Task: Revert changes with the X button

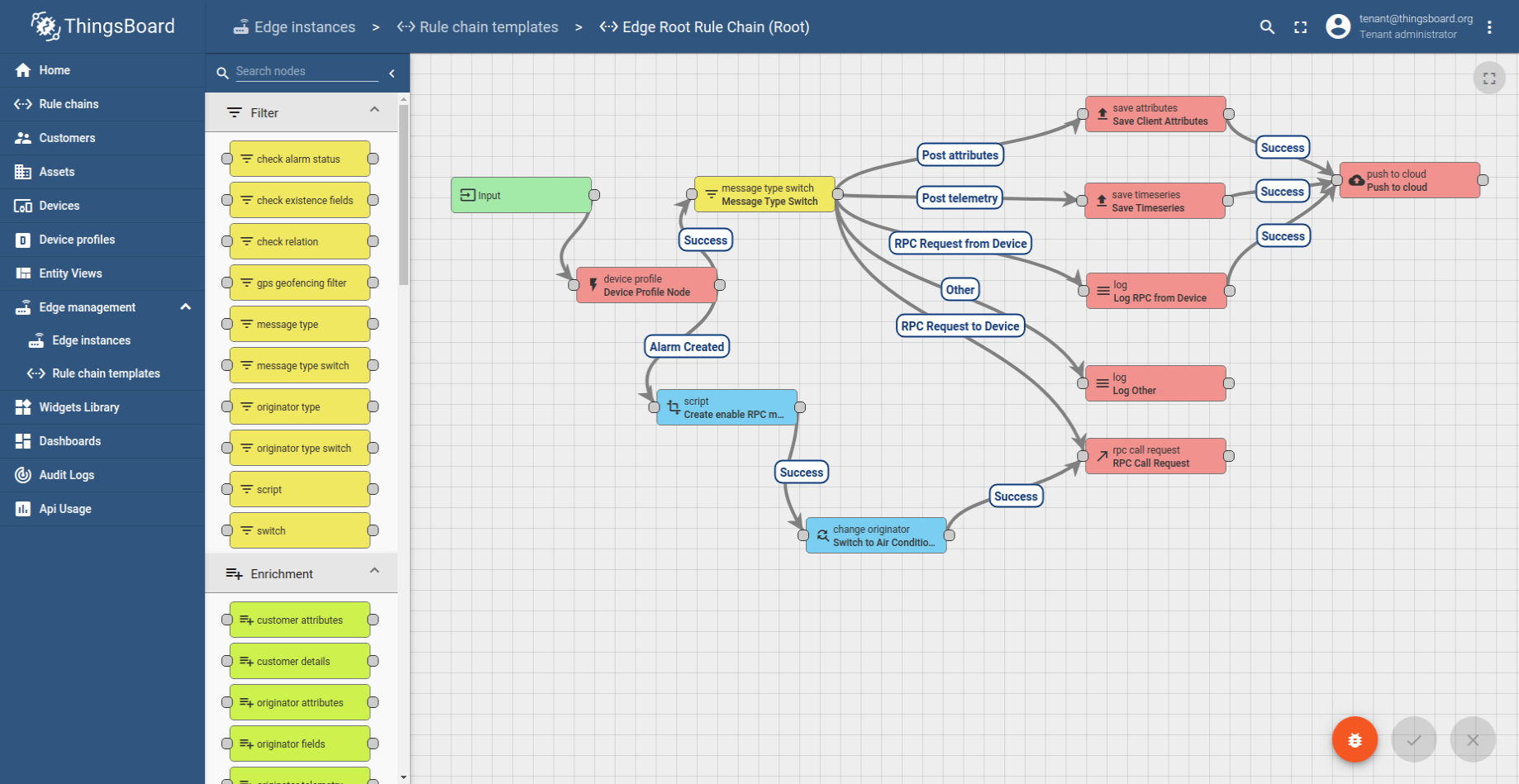Action: click(x=1473, y=739)
